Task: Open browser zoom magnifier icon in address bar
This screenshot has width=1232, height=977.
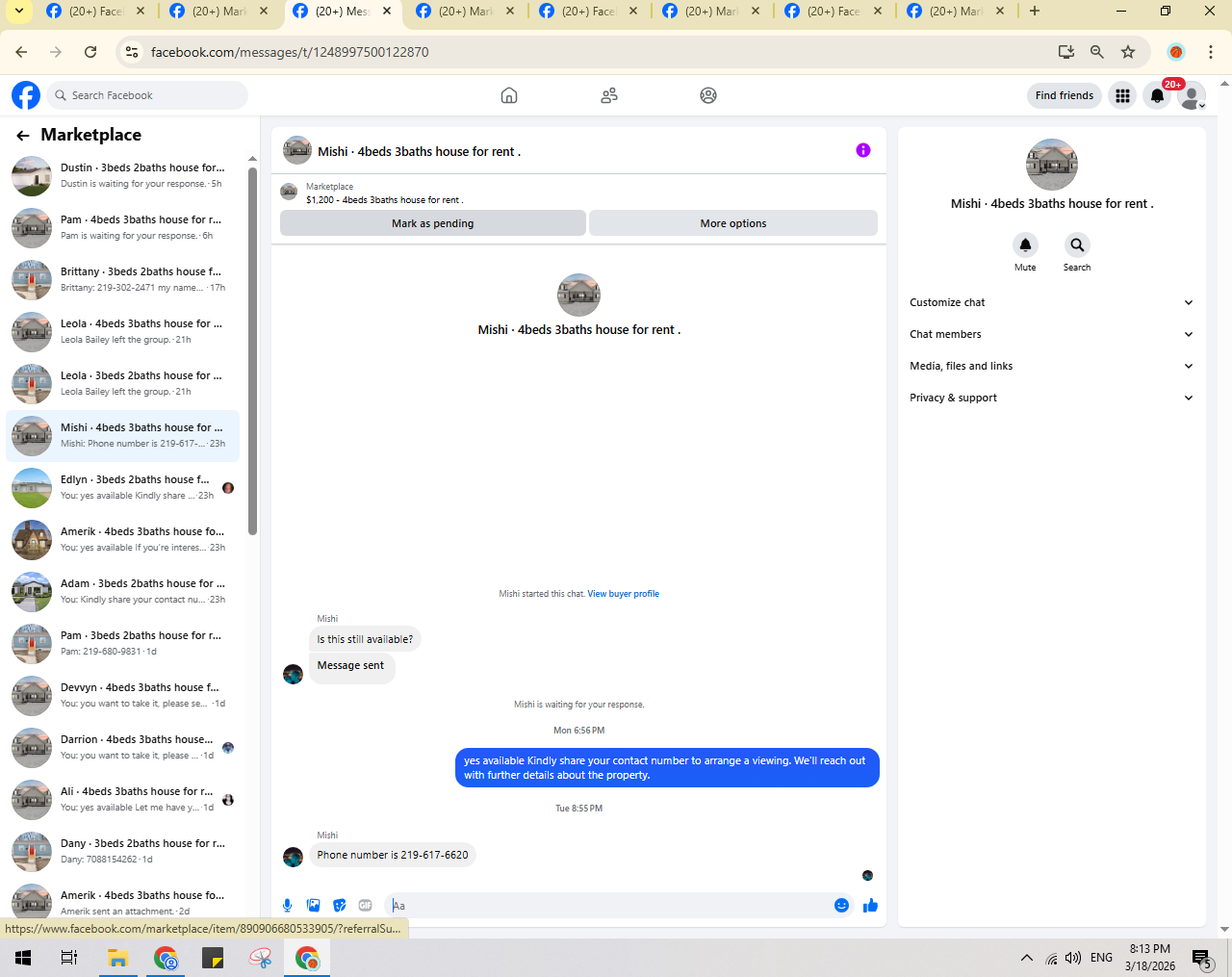Action: (x=1096, y=52)
